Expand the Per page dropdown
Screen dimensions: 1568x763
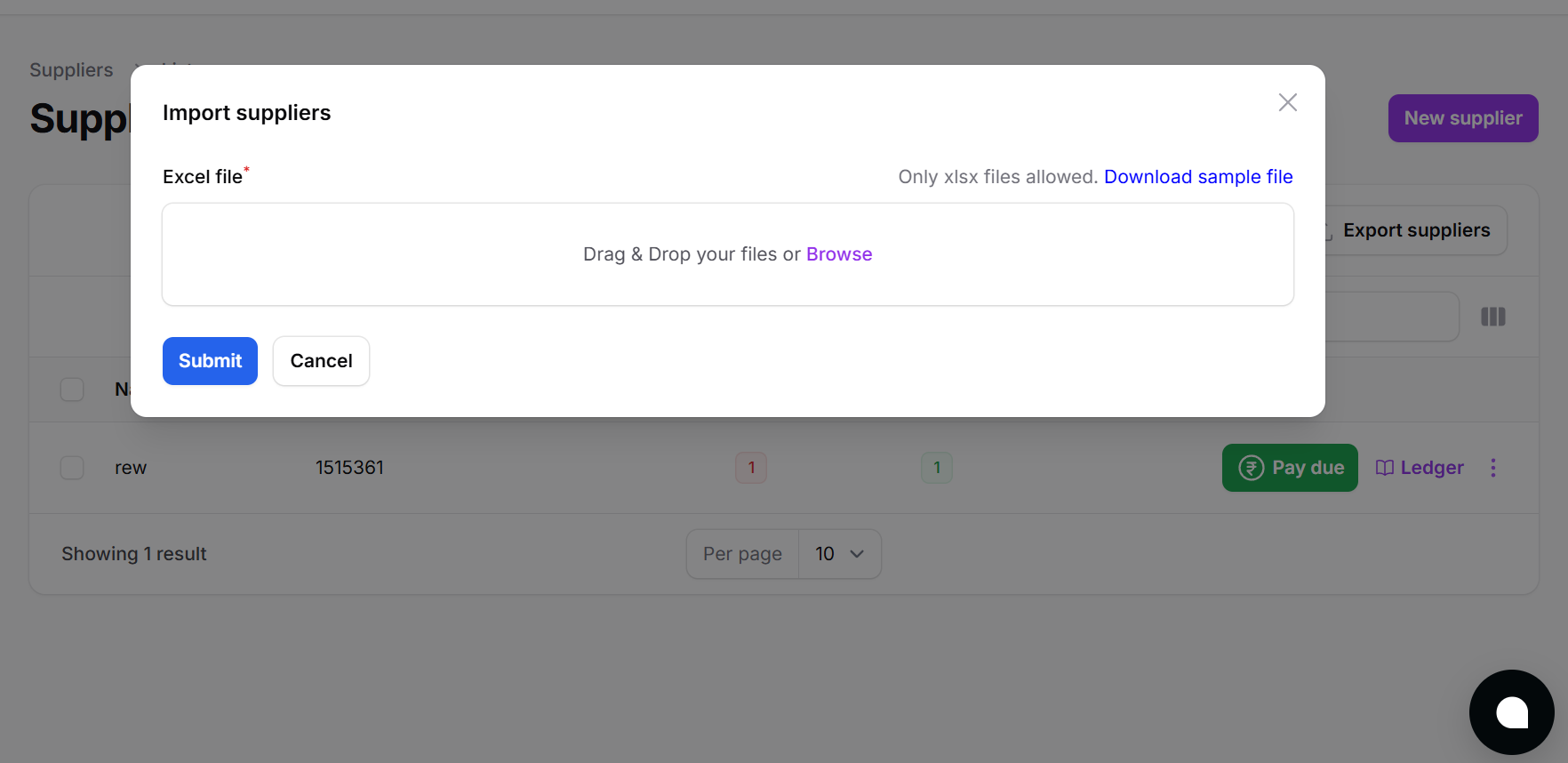(839, 554)
